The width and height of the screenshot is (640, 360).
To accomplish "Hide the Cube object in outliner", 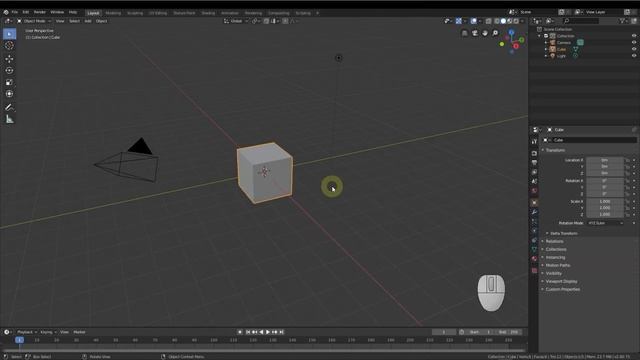I will [x=634, y=49].
